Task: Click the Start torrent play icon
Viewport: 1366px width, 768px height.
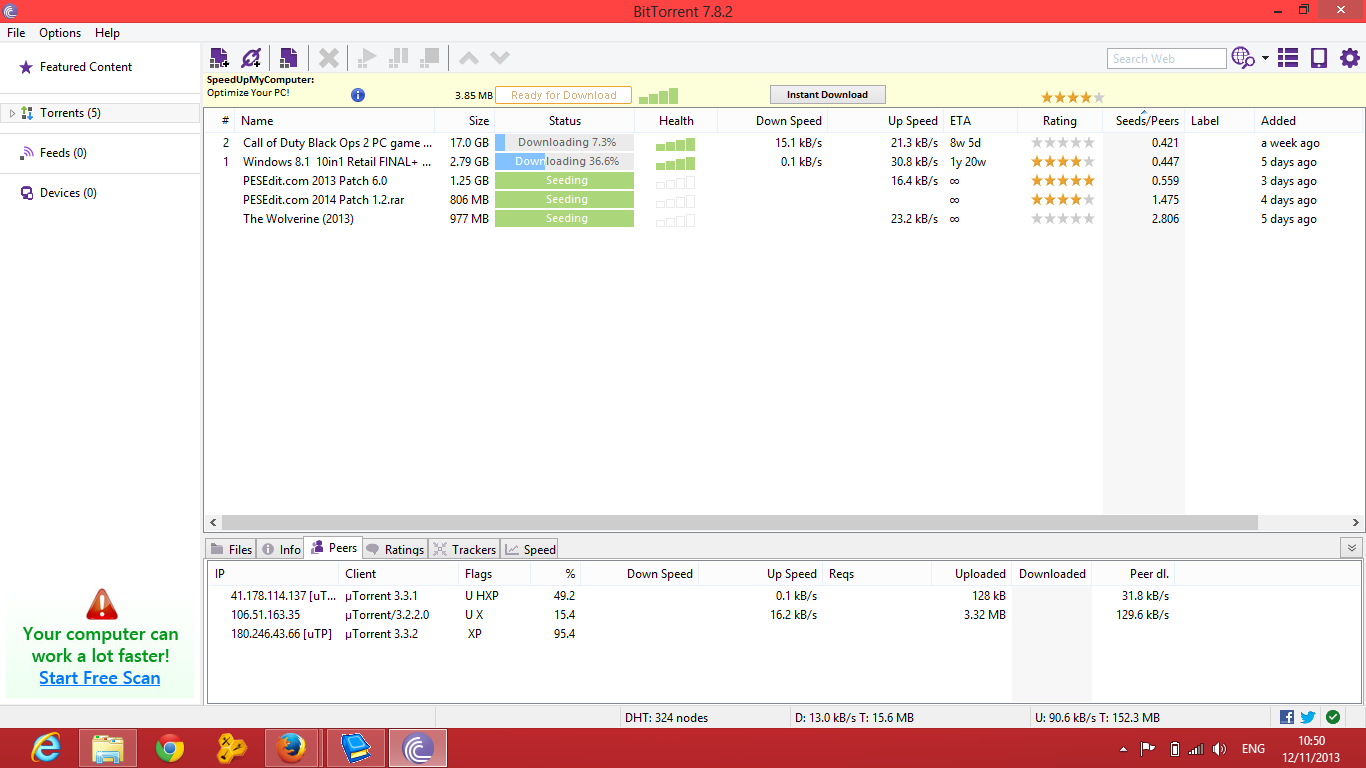Action: click(x=367, y=58)
